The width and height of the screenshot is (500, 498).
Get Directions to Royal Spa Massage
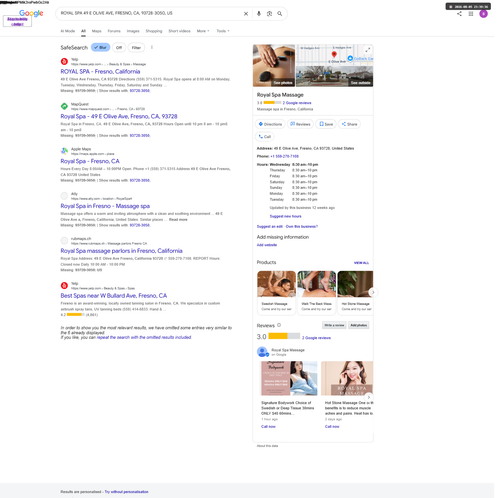(270, 124)
